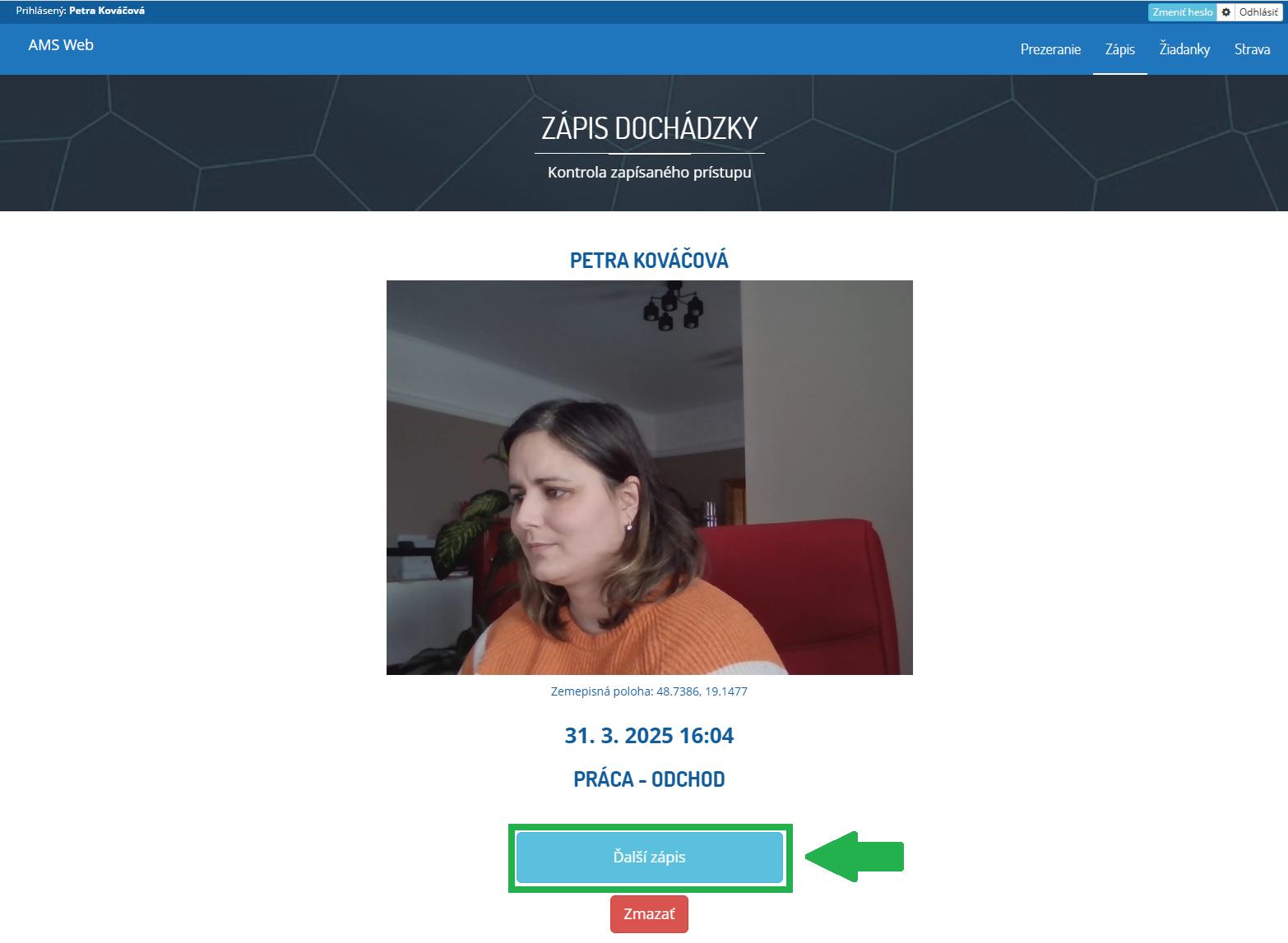Switch to the Prezeranie tab
Viewport: 1288px width, 943px height.
[1050, 49]
